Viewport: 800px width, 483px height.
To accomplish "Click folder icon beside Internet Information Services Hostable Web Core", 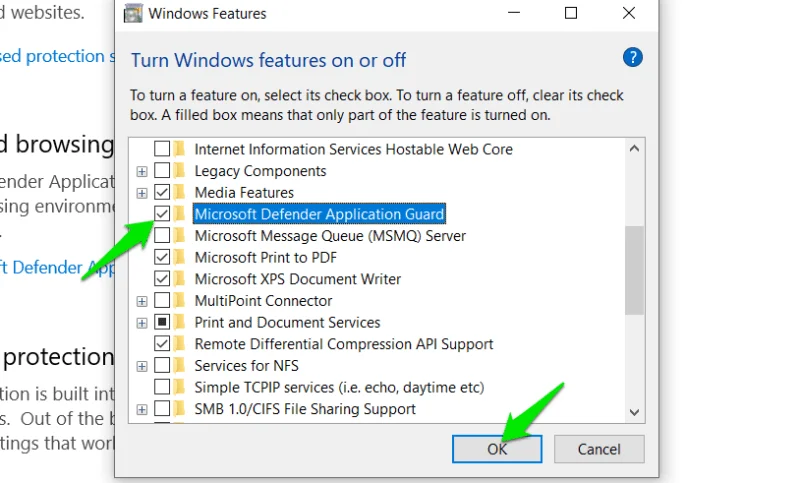I will point(179,149).
